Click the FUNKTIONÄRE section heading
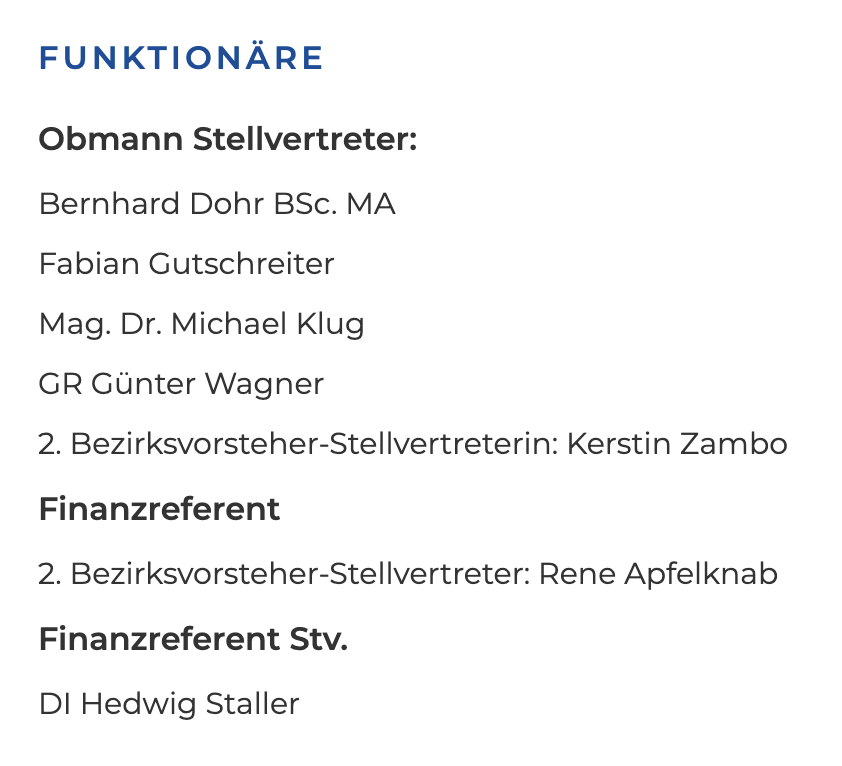842x766 pixels. (181, 57)
